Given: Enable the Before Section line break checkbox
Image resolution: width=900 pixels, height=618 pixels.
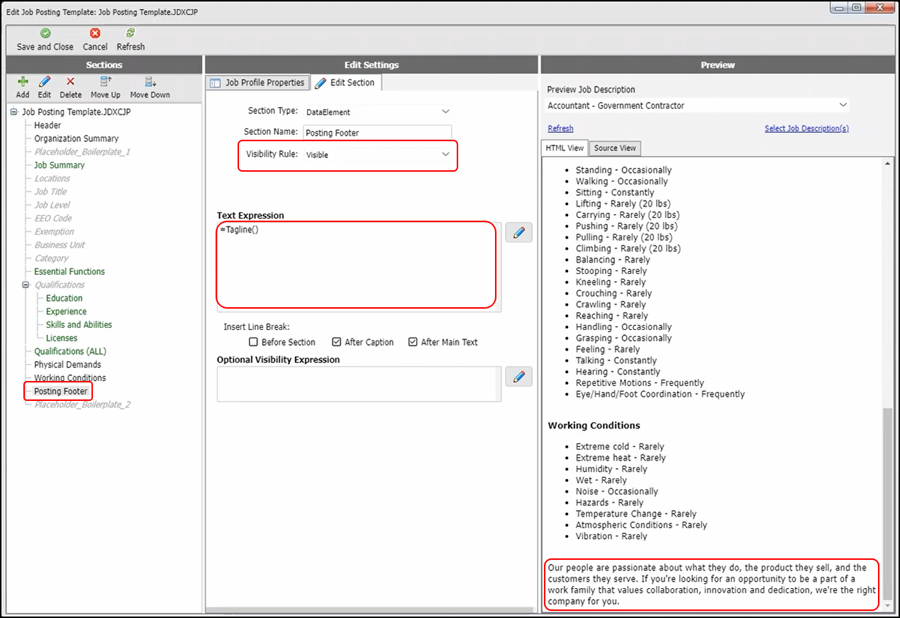Looking at the screenshot, I should (254, 342).
